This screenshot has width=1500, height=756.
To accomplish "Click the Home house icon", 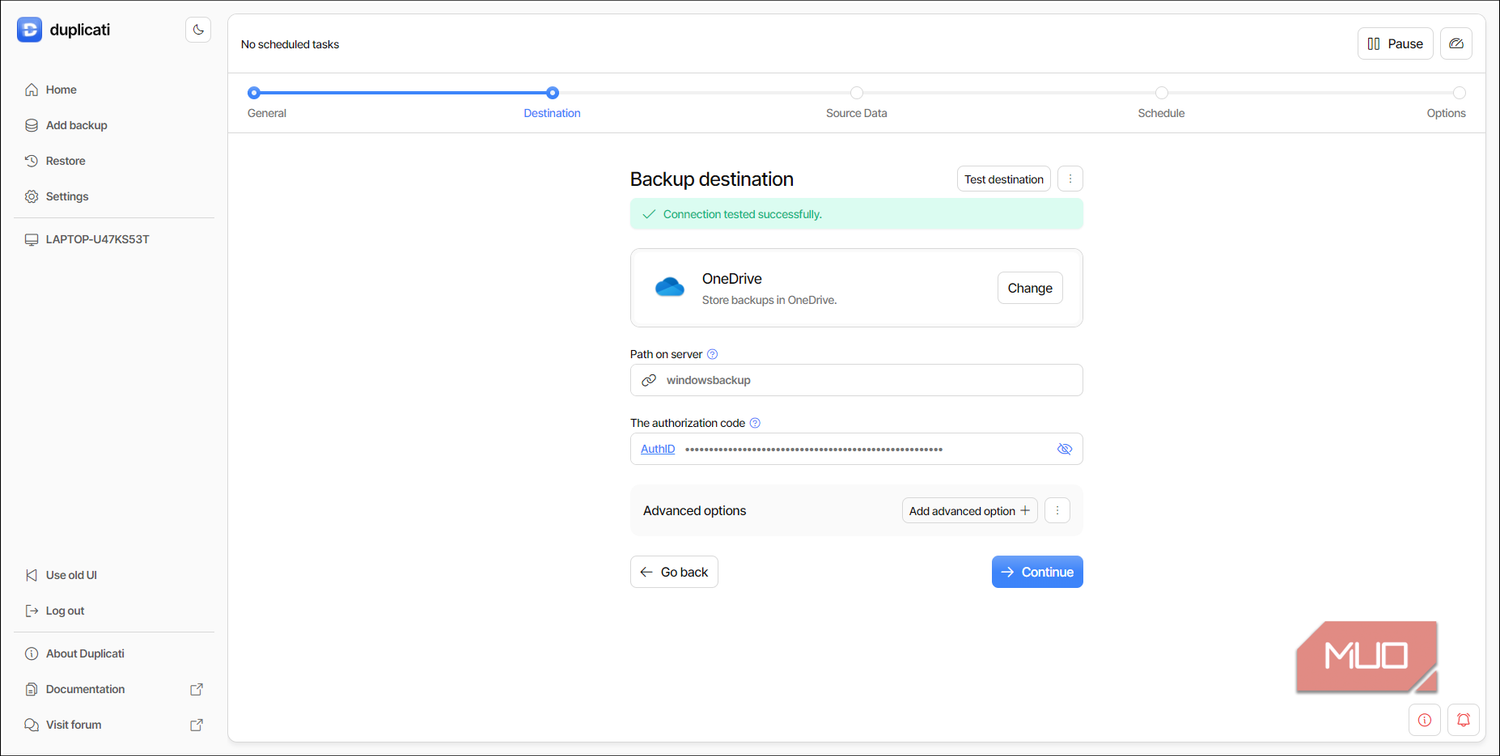I will coord(32,90).
